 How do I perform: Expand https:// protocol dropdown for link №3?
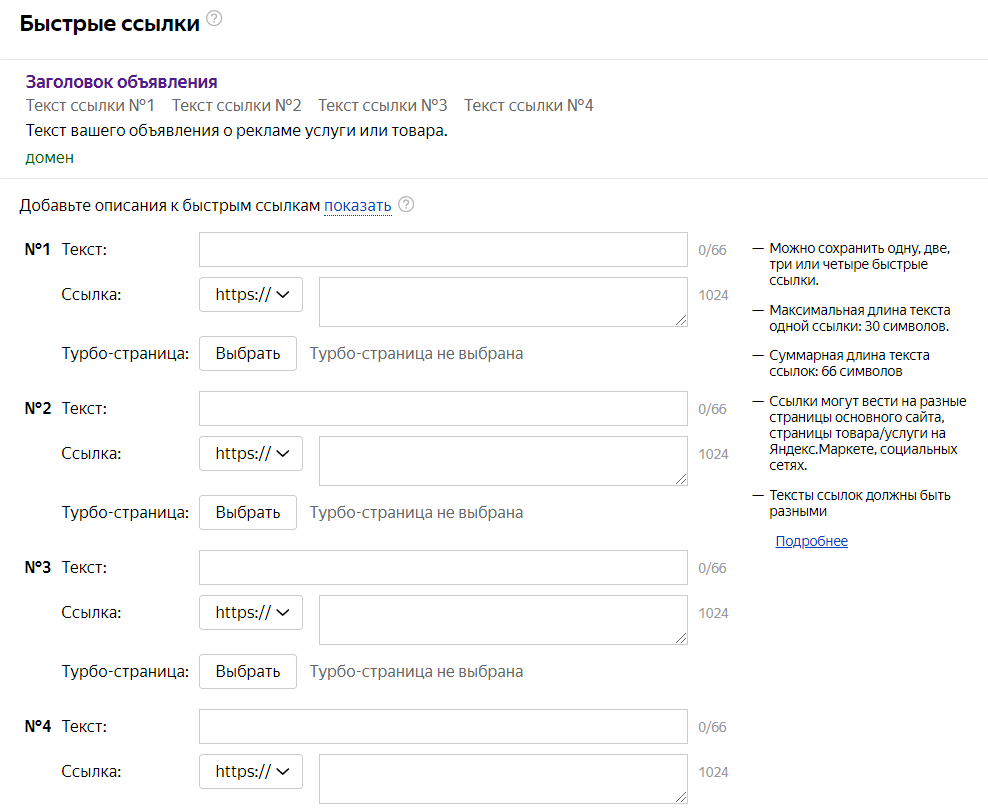pyautogui.click(x=251, y=612)
